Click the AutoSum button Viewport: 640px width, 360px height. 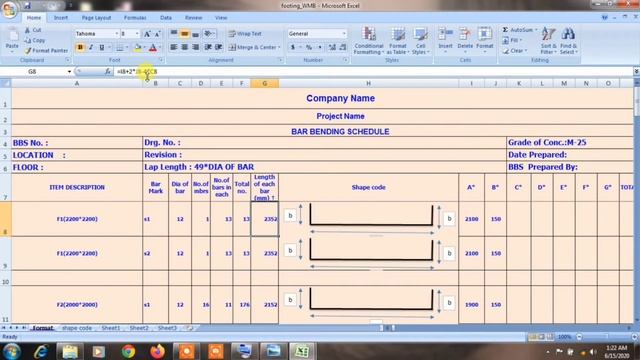pos(518,30)
